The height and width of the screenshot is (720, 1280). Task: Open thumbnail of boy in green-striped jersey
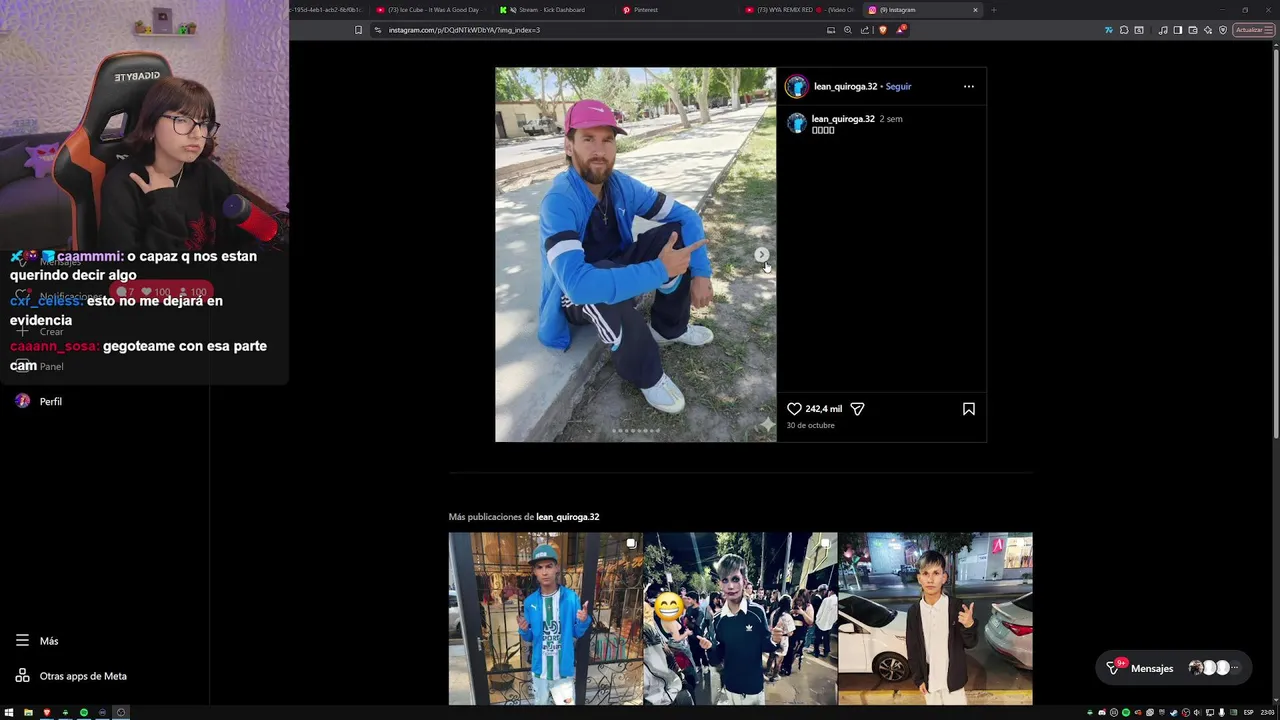[545, 619]
